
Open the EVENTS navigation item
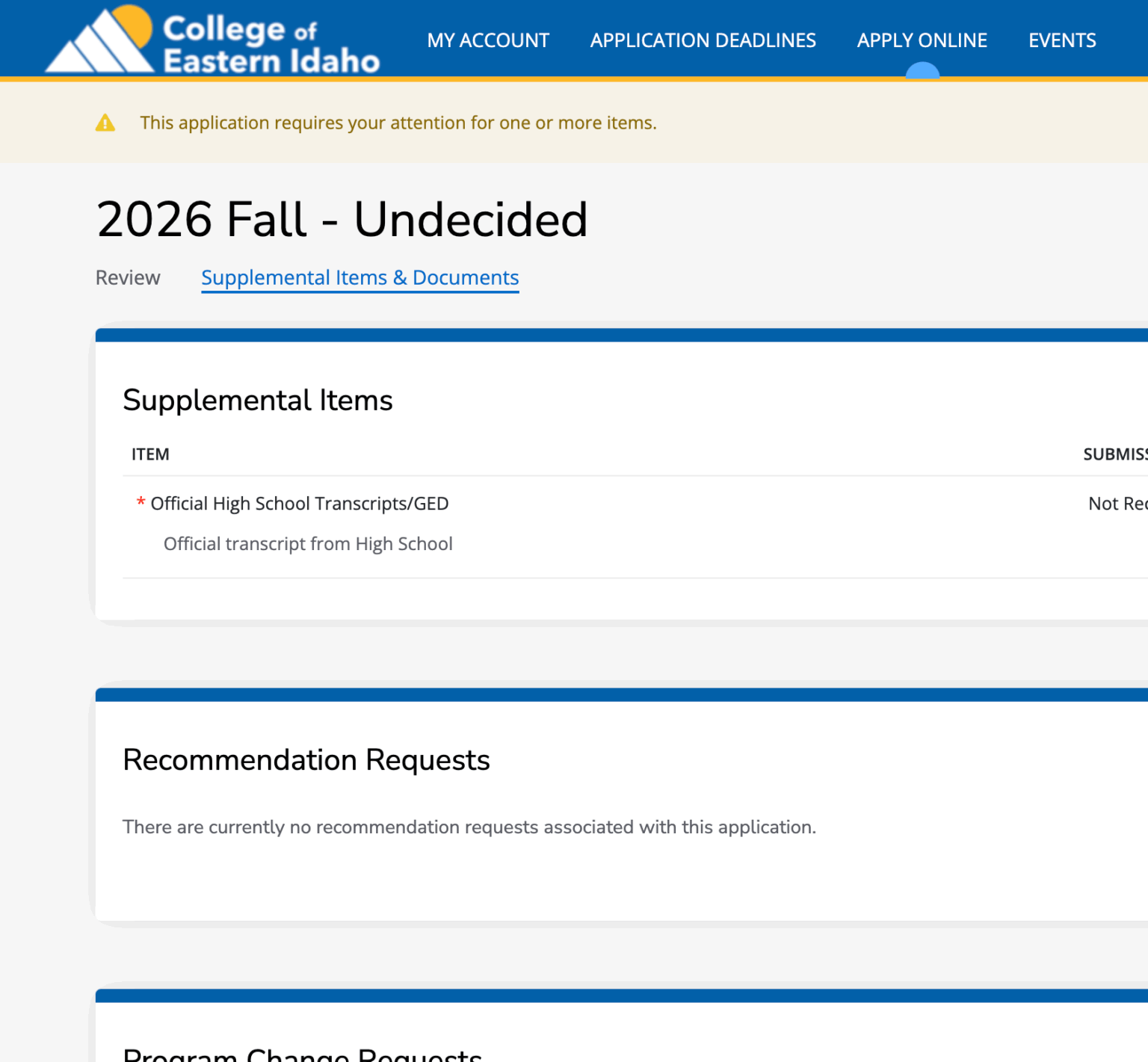pos(1062,40)
